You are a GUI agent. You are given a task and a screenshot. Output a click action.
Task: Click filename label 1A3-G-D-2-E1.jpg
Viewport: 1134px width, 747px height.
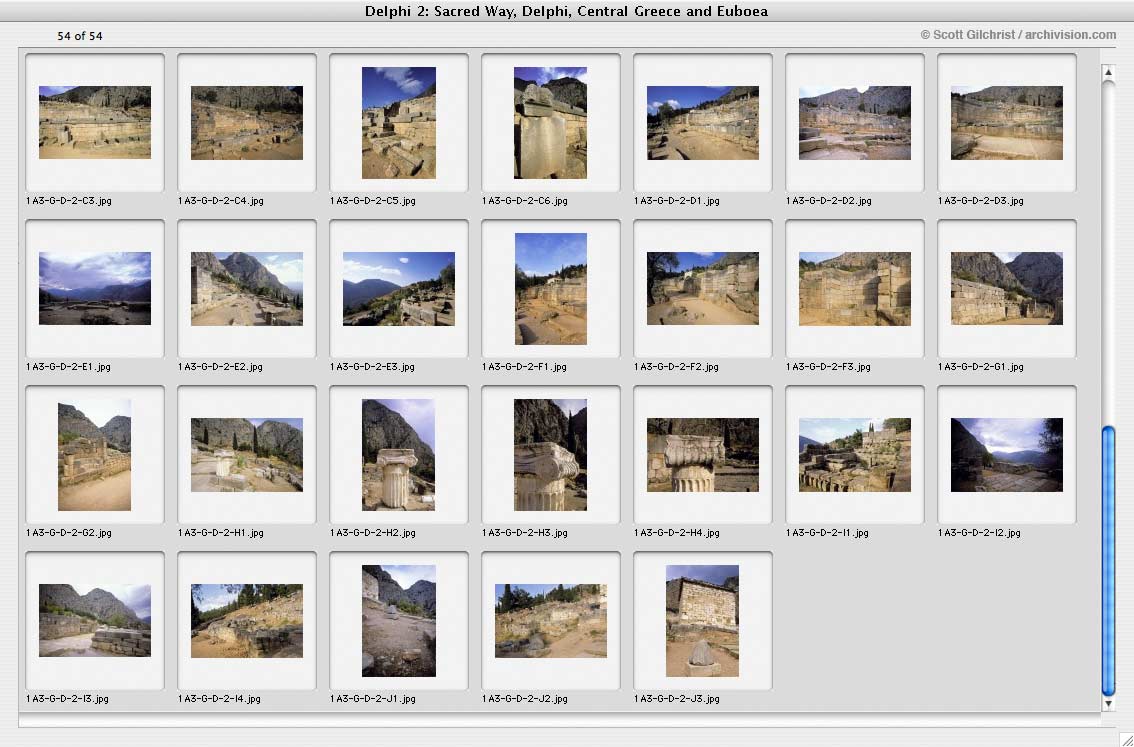click(x=68, y=367)
